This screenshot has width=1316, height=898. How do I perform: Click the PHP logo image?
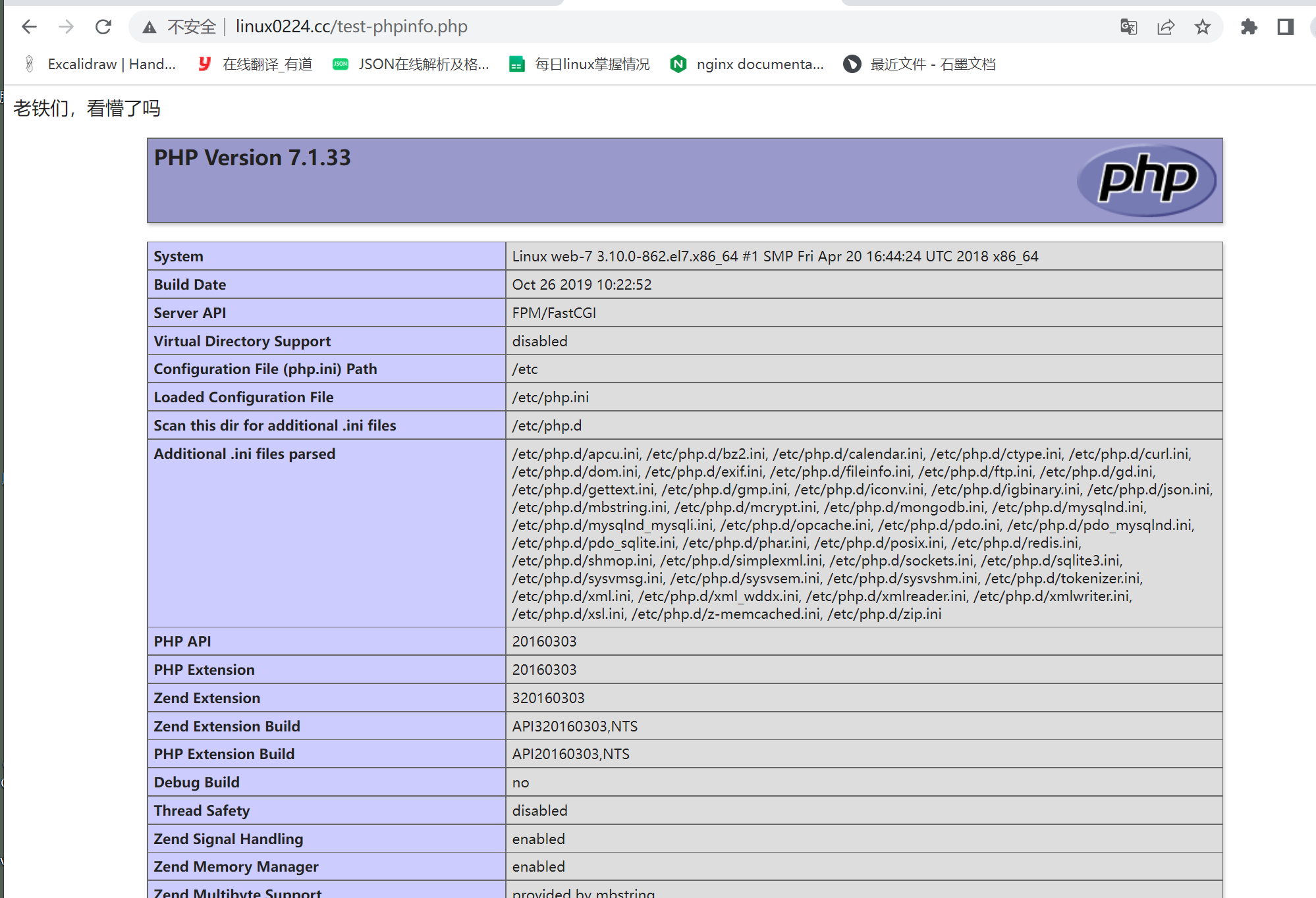click(x=1146, y=180)
